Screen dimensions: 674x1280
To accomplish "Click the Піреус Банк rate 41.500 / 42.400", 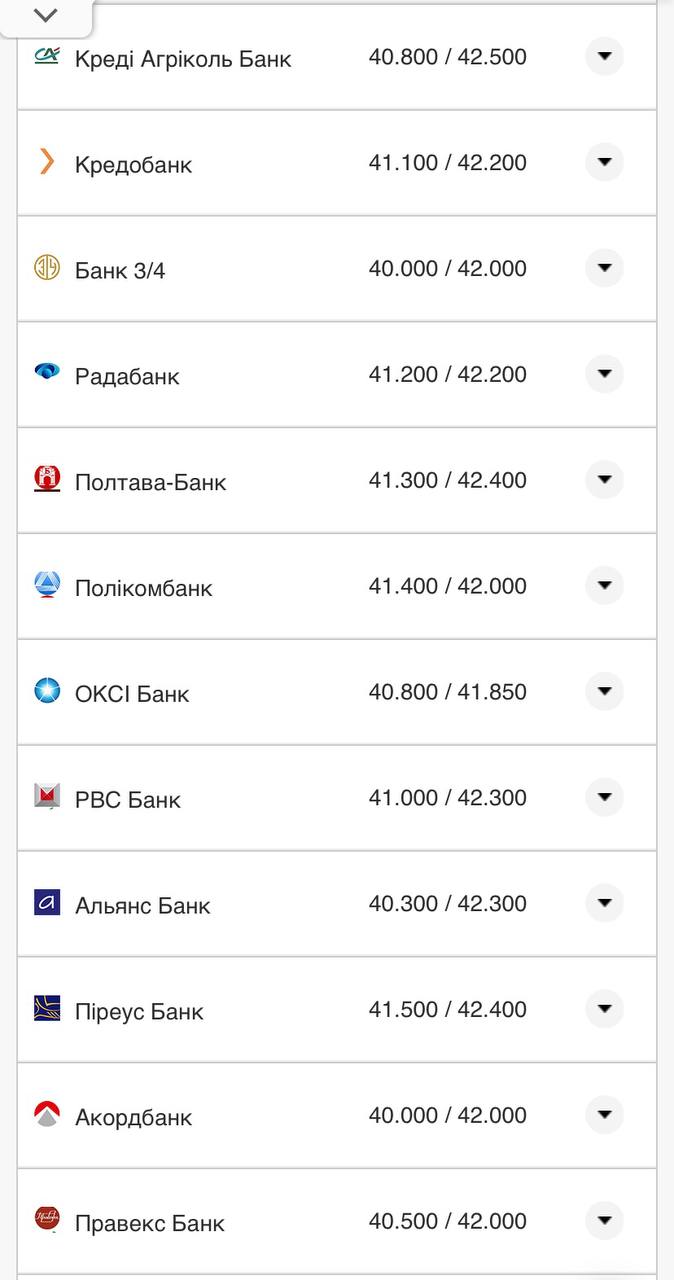I will [x=447, y=1010].
